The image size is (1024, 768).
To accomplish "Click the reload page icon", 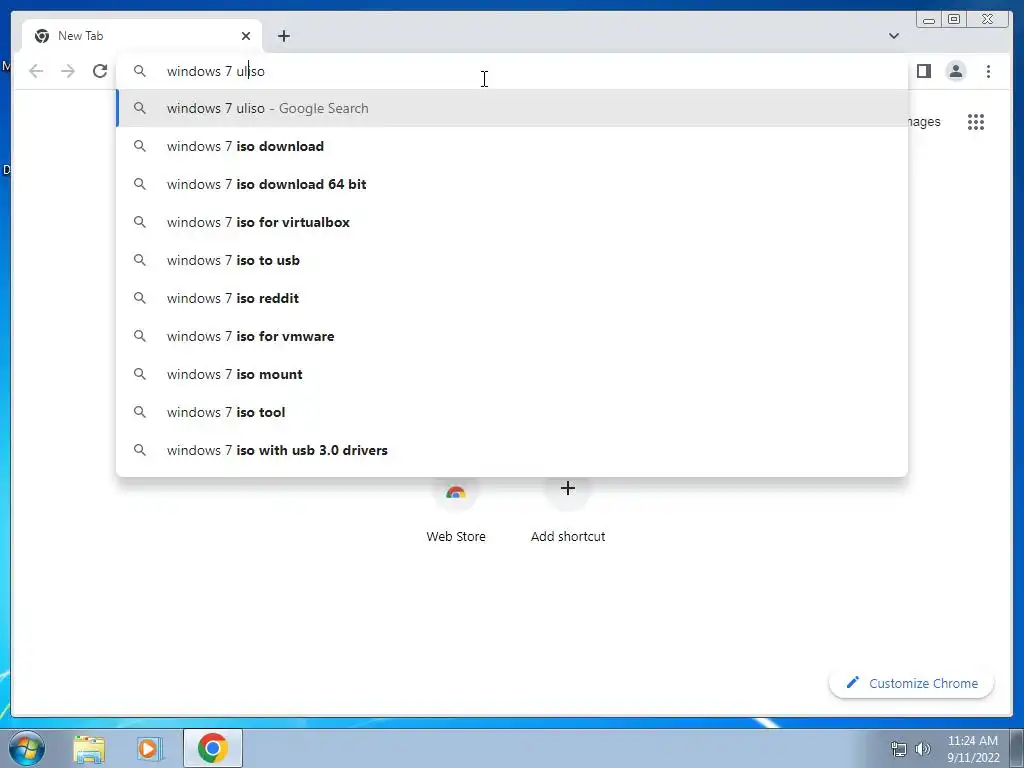I will click(100, 71).
